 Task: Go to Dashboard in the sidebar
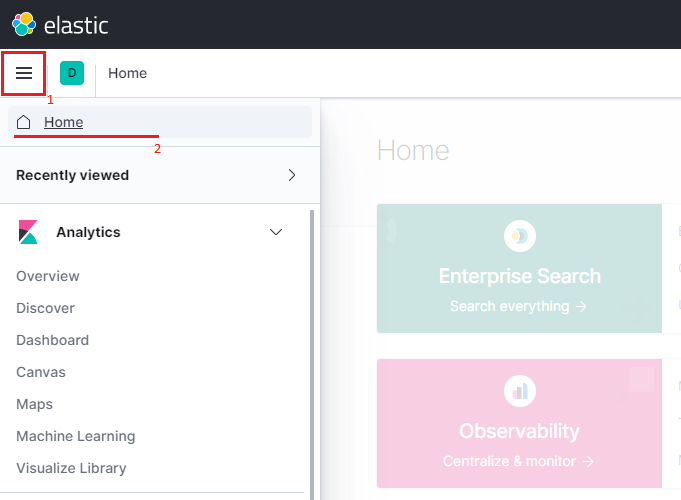(52, 340)
